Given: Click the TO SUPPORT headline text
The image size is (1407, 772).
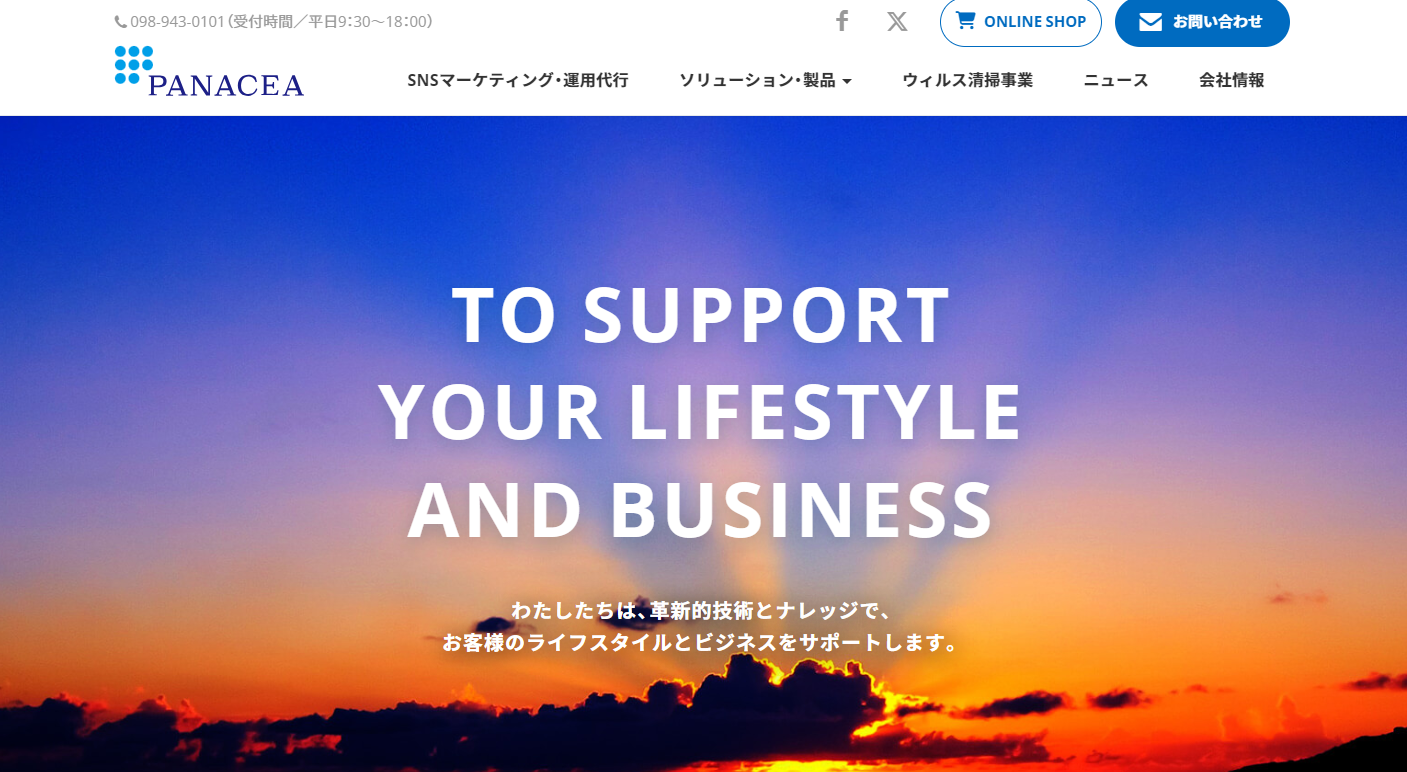Looking at the screenshot, I should click(x=701, y=315).
